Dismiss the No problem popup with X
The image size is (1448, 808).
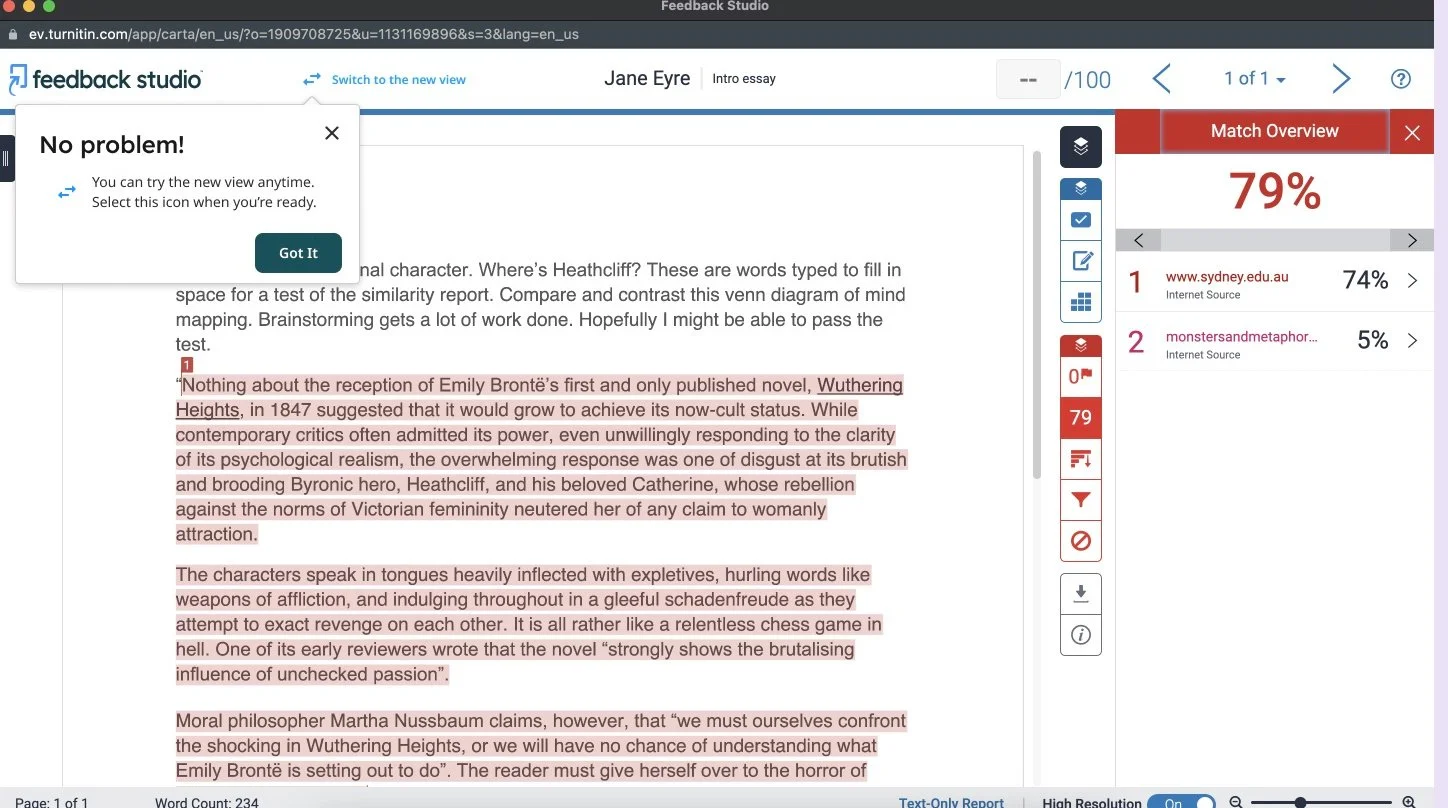[x=332, y=133]
